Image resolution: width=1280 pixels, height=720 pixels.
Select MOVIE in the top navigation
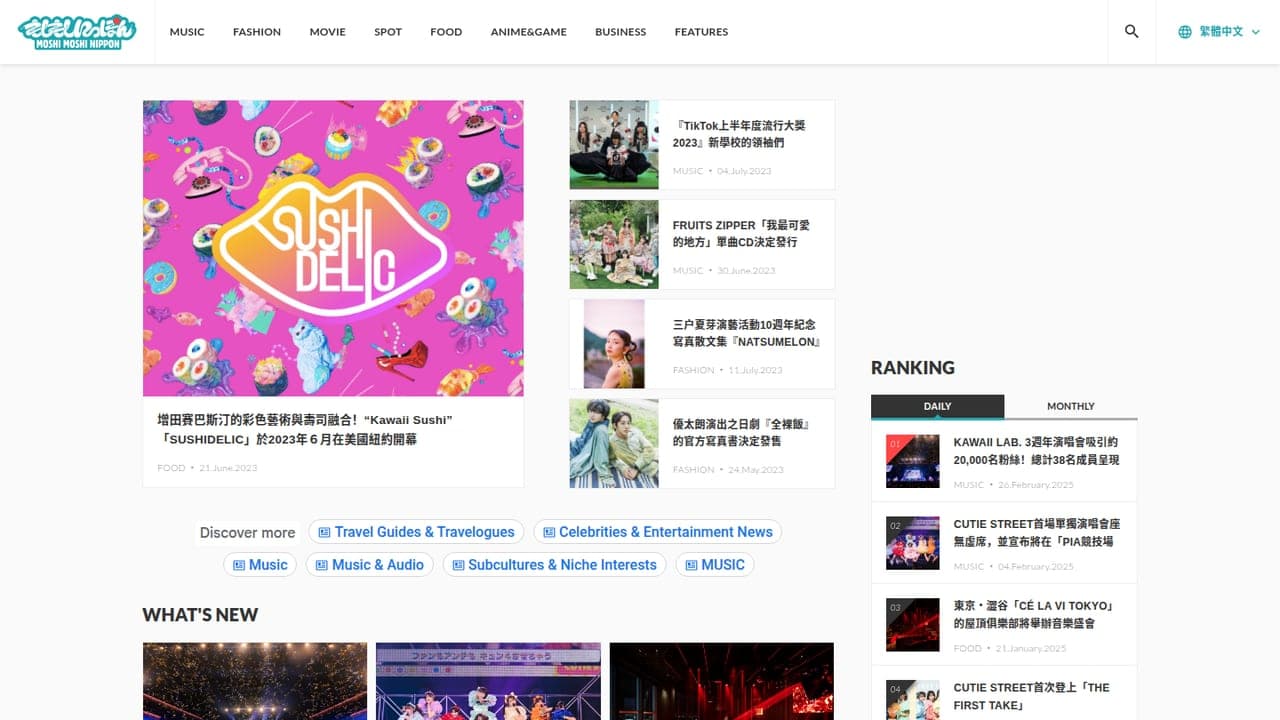(328, 32)
